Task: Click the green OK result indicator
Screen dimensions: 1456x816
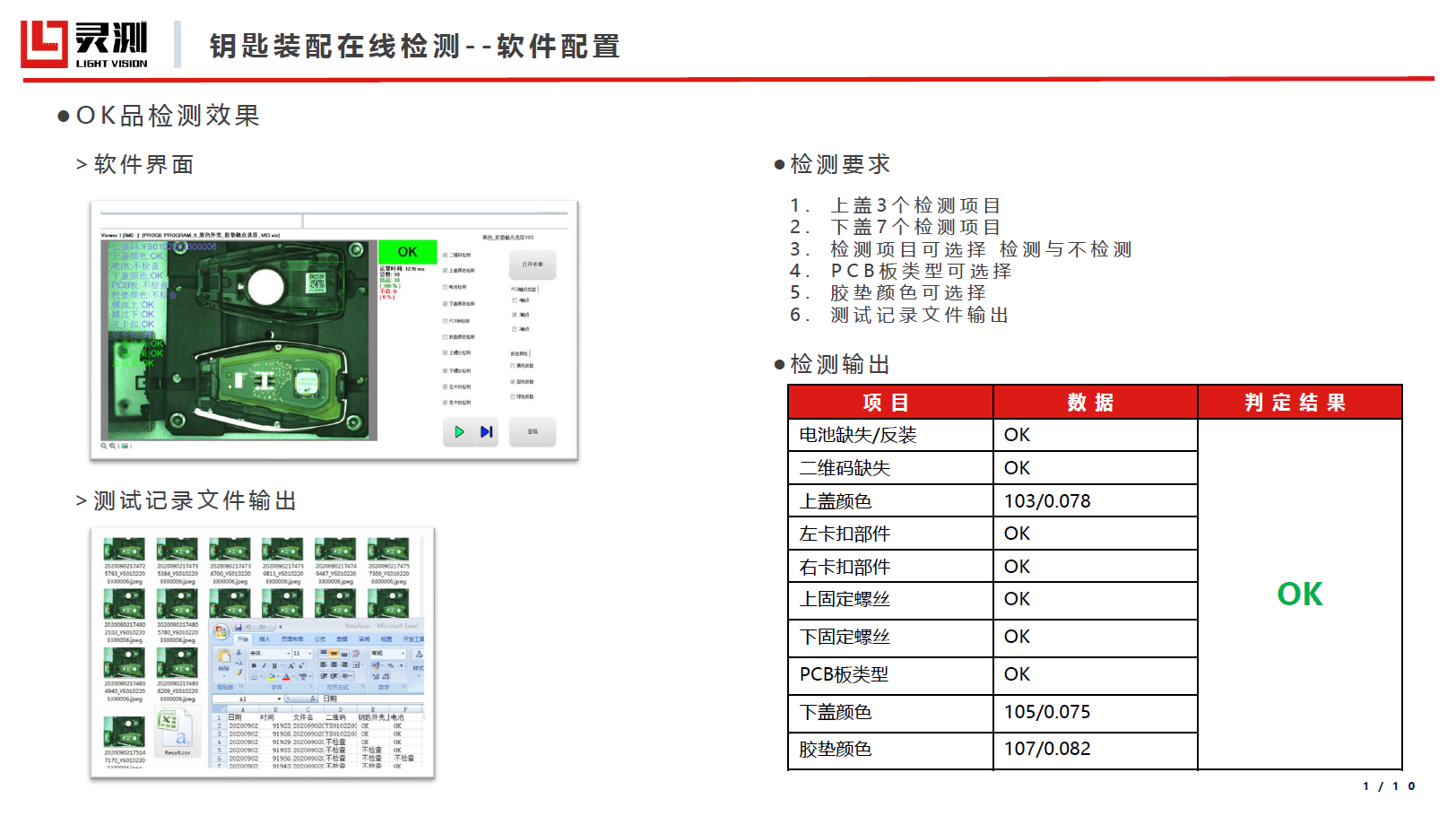Action: tap(407, 252)
